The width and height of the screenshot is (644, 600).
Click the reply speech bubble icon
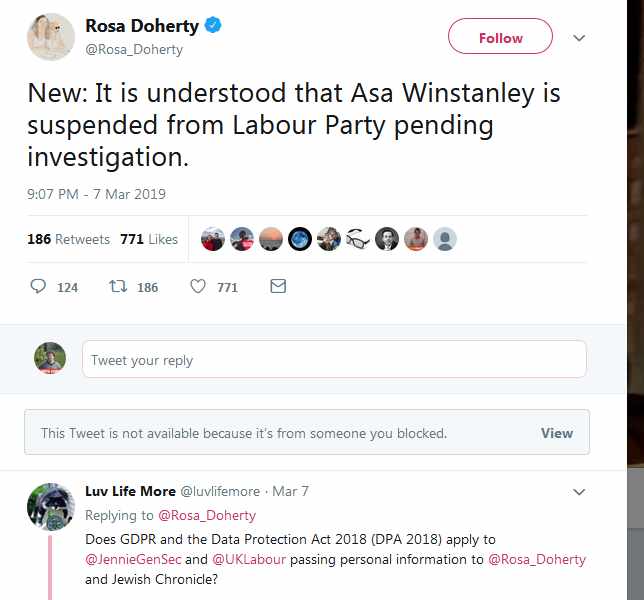39,287
